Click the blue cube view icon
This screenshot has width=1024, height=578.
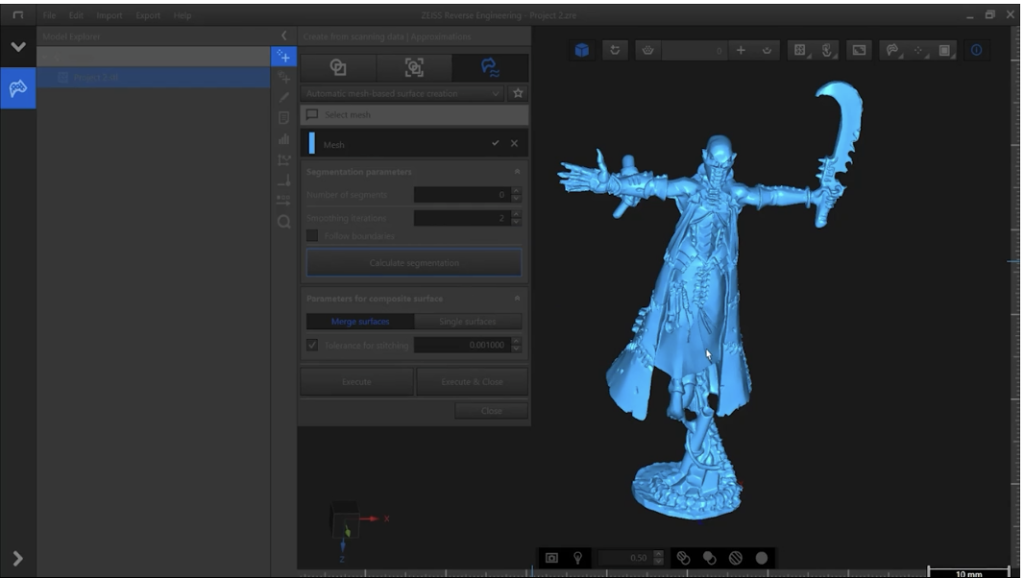582,50
